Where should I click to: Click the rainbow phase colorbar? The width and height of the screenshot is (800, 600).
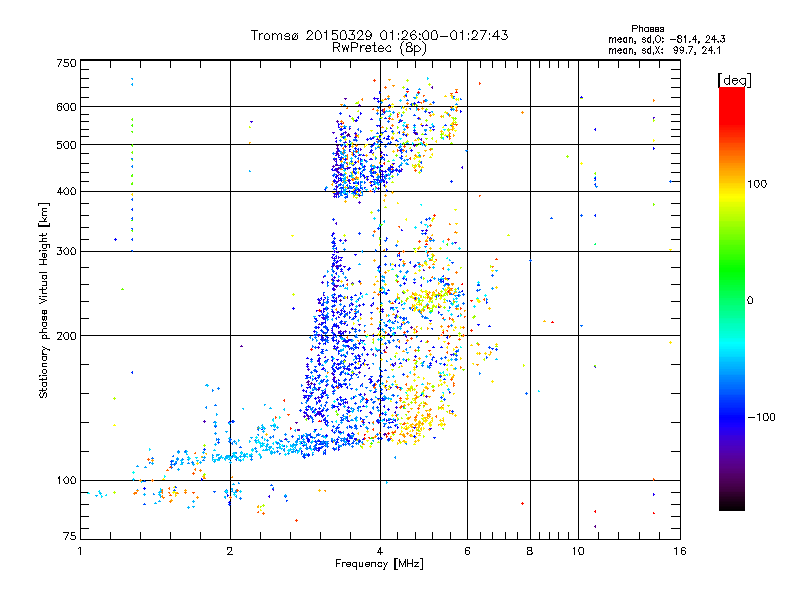(x=732, y=298)
